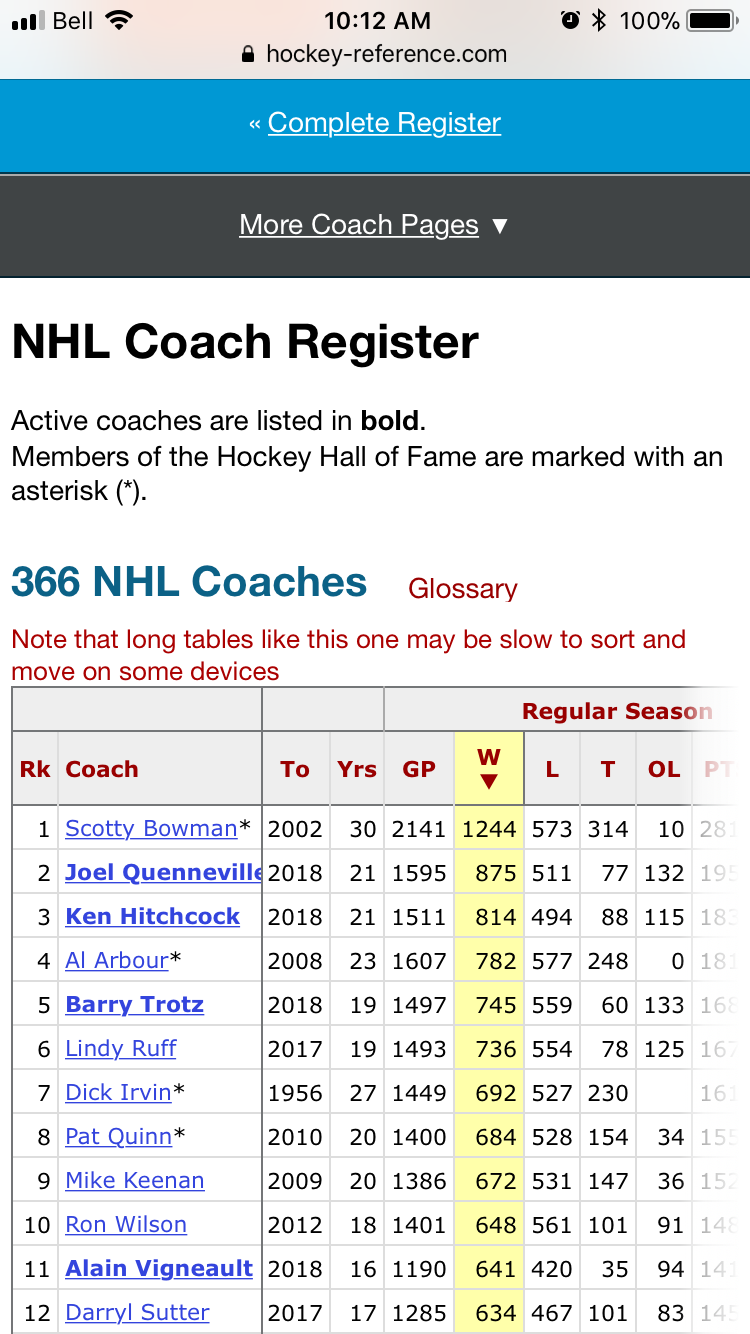Expand the More Coach Pages dropdown arrow

500,226
